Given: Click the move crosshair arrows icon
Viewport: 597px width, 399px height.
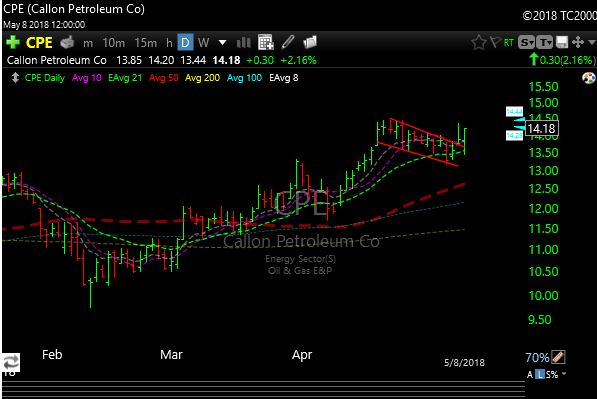Looking at the screenshot, I should click(x=578, y=42).
